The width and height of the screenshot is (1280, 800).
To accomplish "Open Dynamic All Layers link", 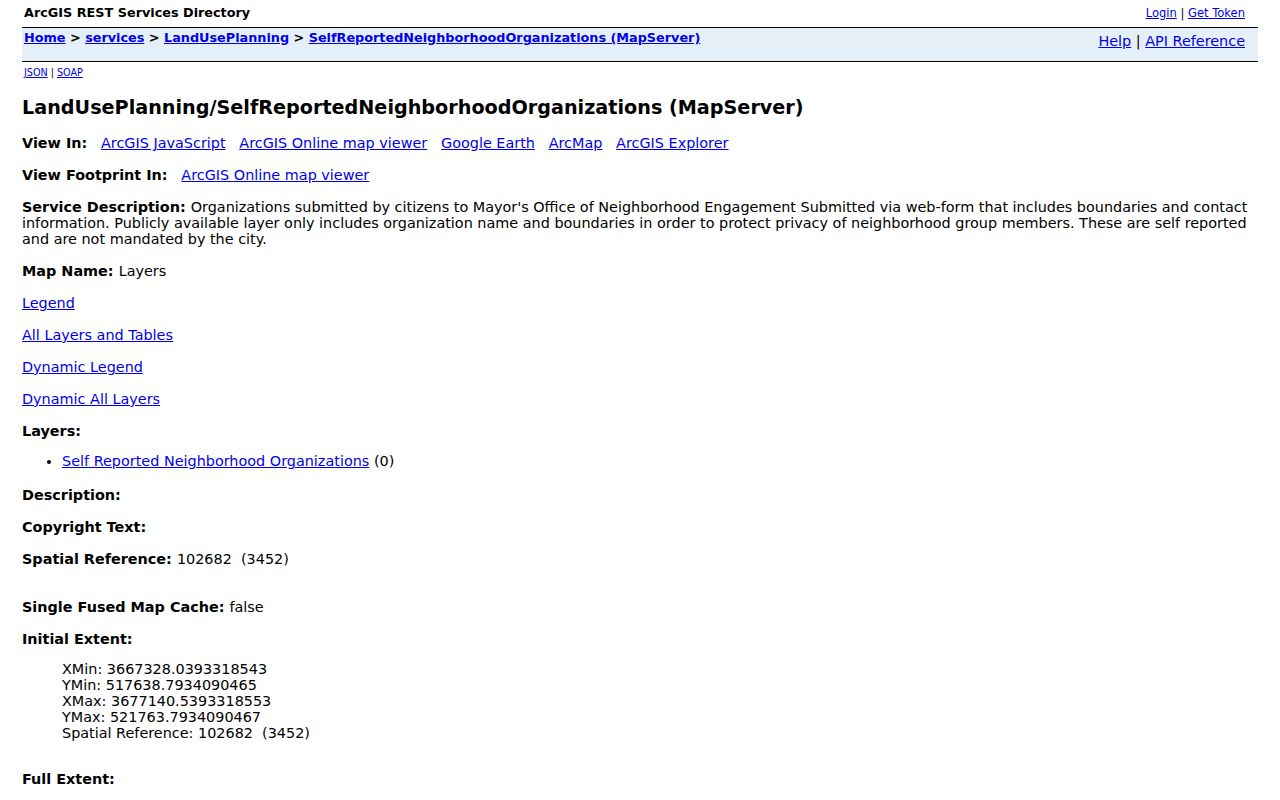I will 91,399.
